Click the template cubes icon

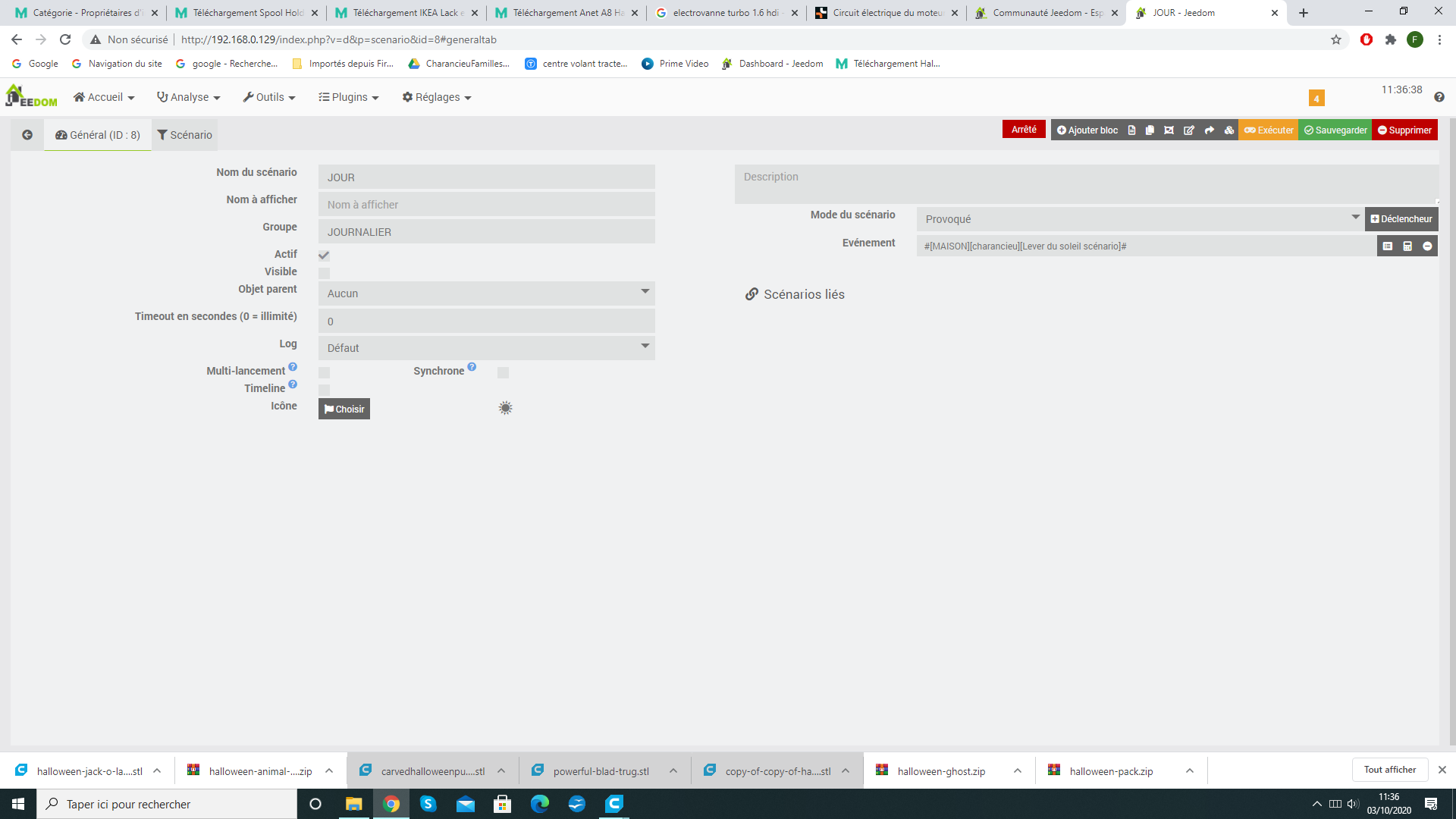click(1229, 130)
